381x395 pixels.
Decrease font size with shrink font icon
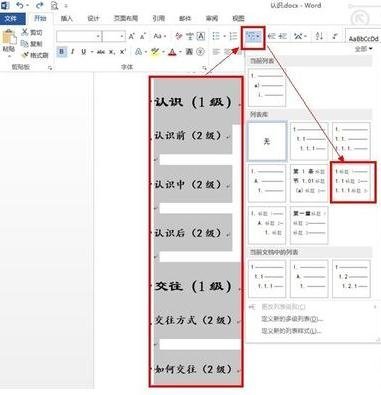coord(143,36)
